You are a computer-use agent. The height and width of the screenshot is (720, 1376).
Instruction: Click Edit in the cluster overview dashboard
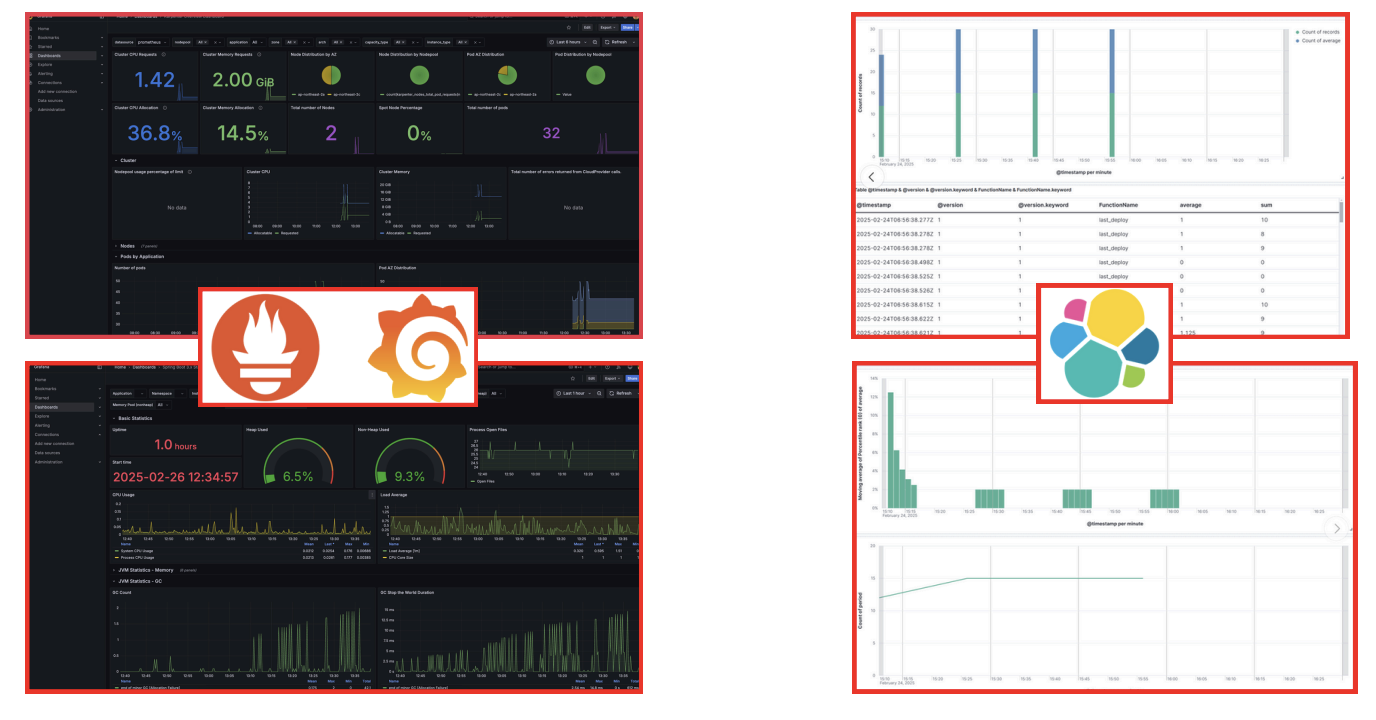tap(587, 27)
